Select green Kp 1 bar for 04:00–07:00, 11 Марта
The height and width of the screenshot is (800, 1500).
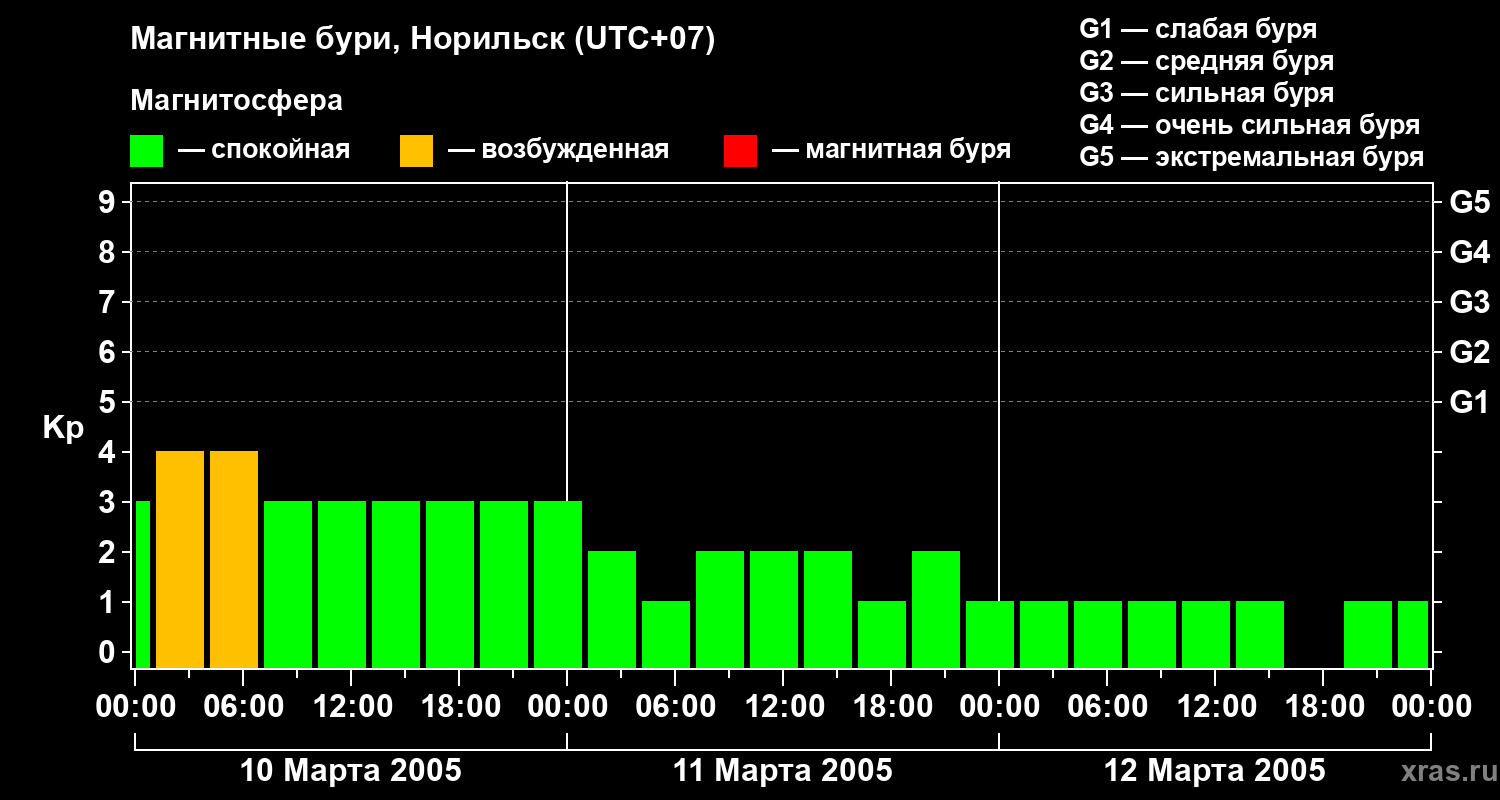(666, 634)
